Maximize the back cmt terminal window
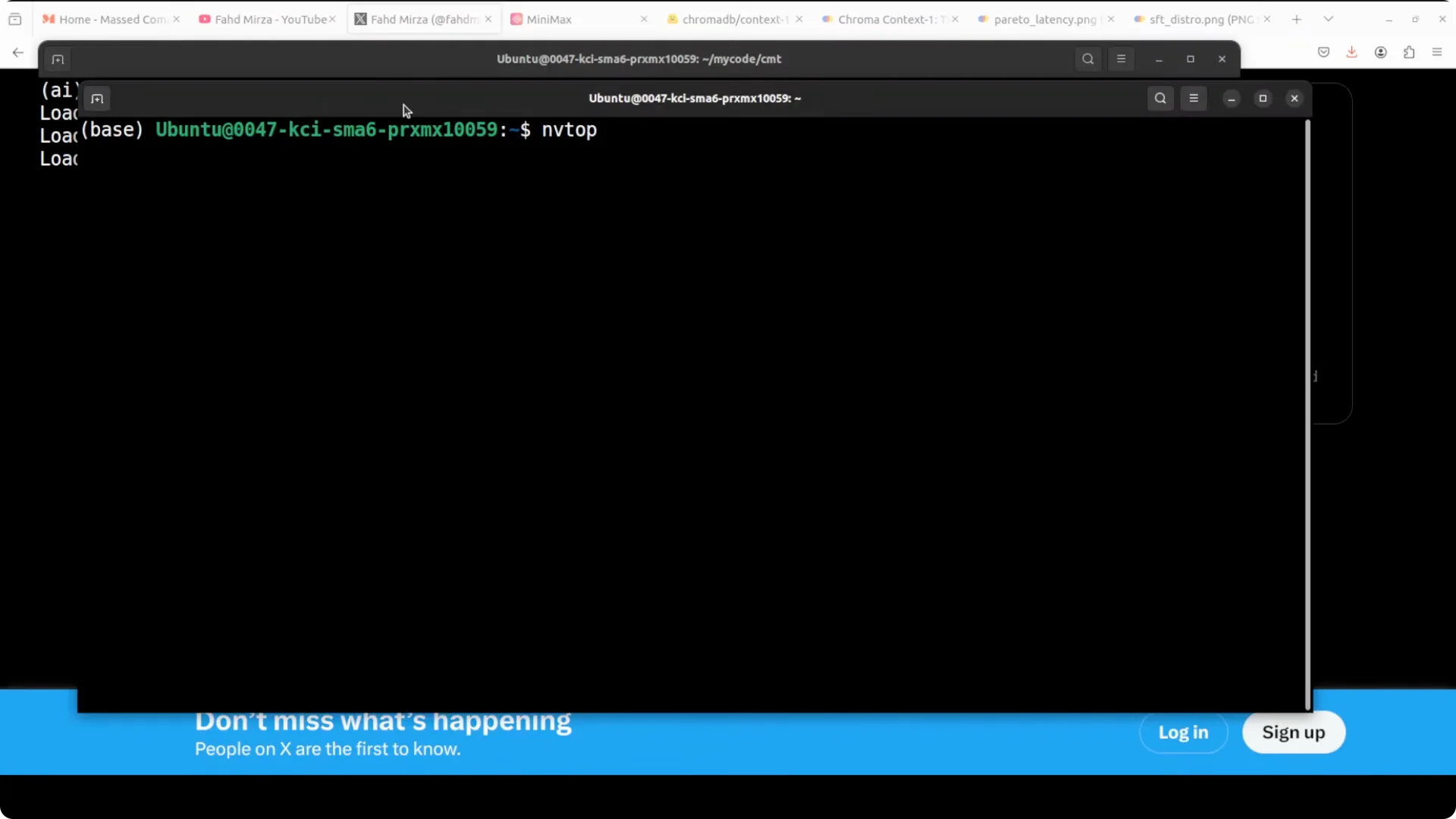1456x819 pixels. click(x=1191, y=59)
